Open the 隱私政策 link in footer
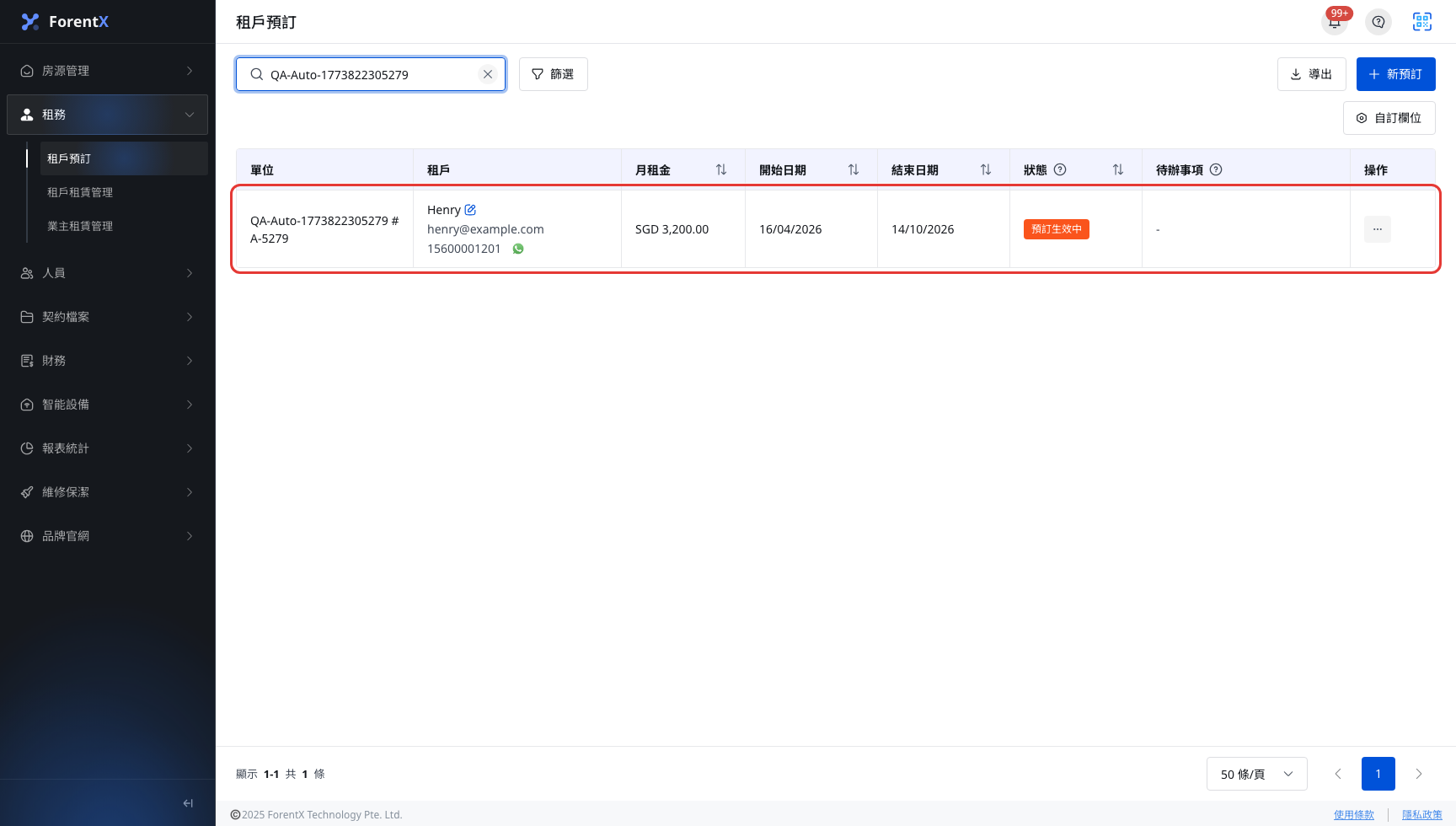Image resolution: width=1456 pixels, height=826 pixels. [1422, 814]
